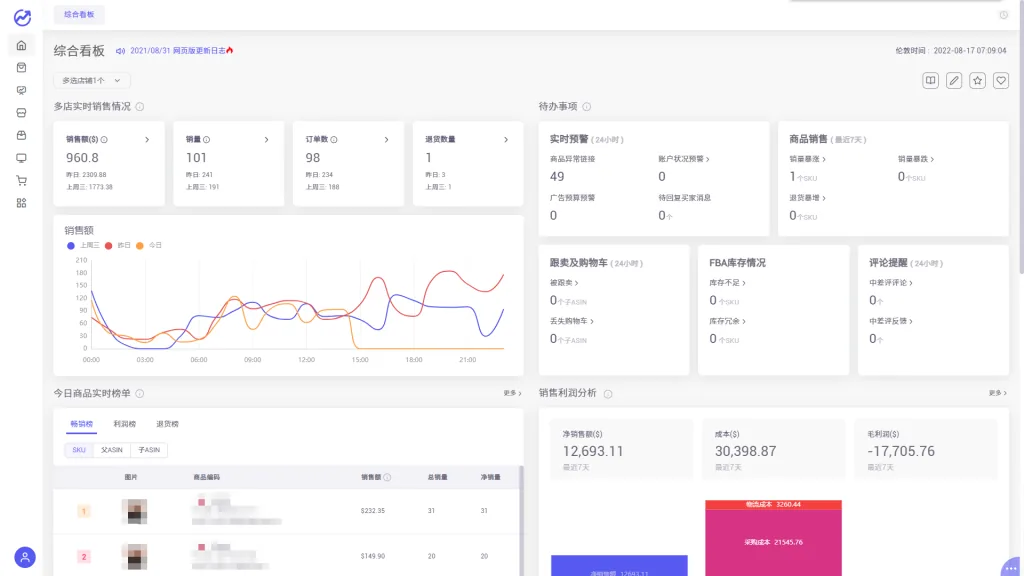The width and height of the screenshot is (1024, 576).
Task: Switch to the 利润榜 tab
Action: (x=125, y=424)
